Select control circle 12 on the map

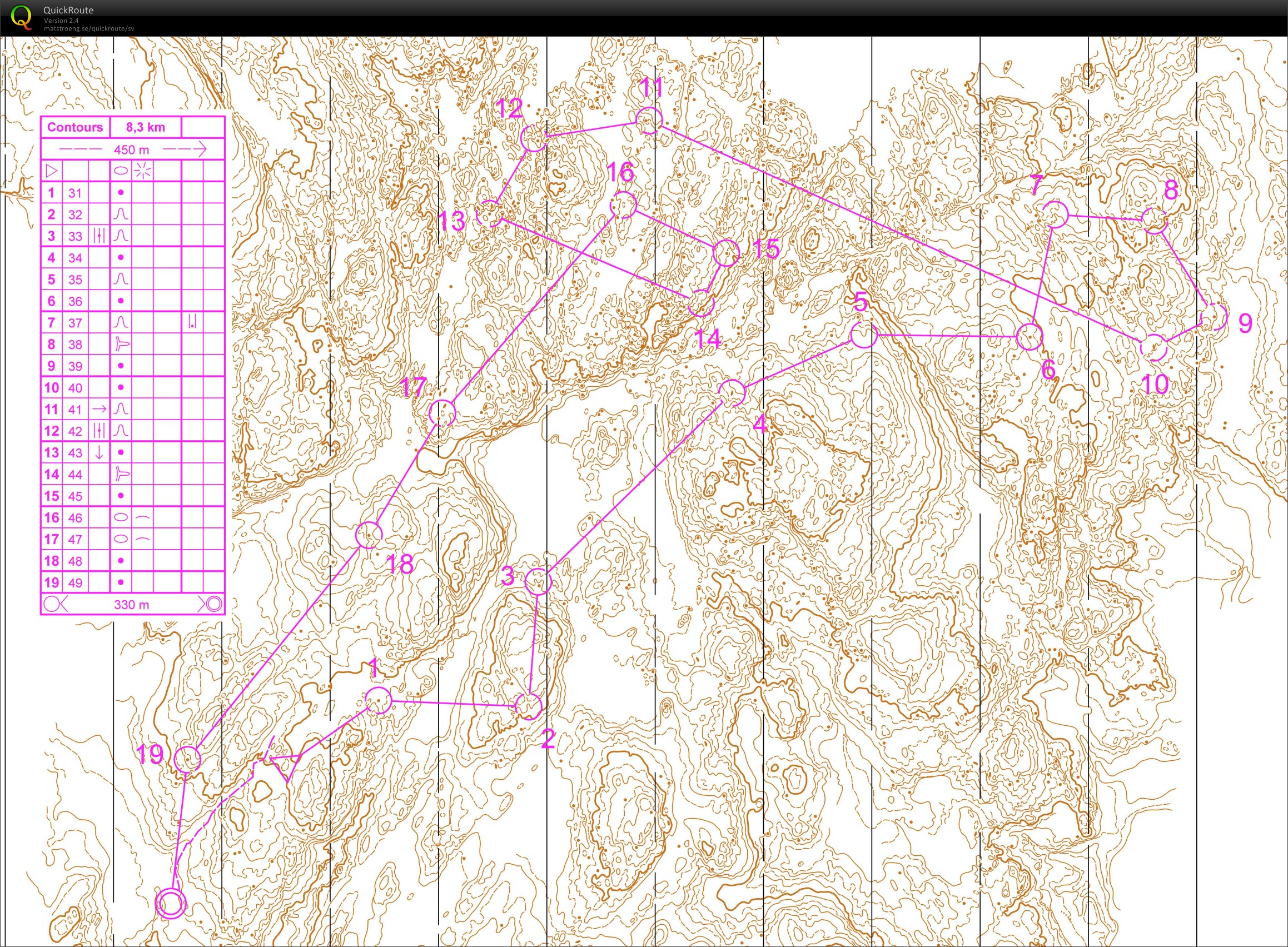(x=534, y=139)
